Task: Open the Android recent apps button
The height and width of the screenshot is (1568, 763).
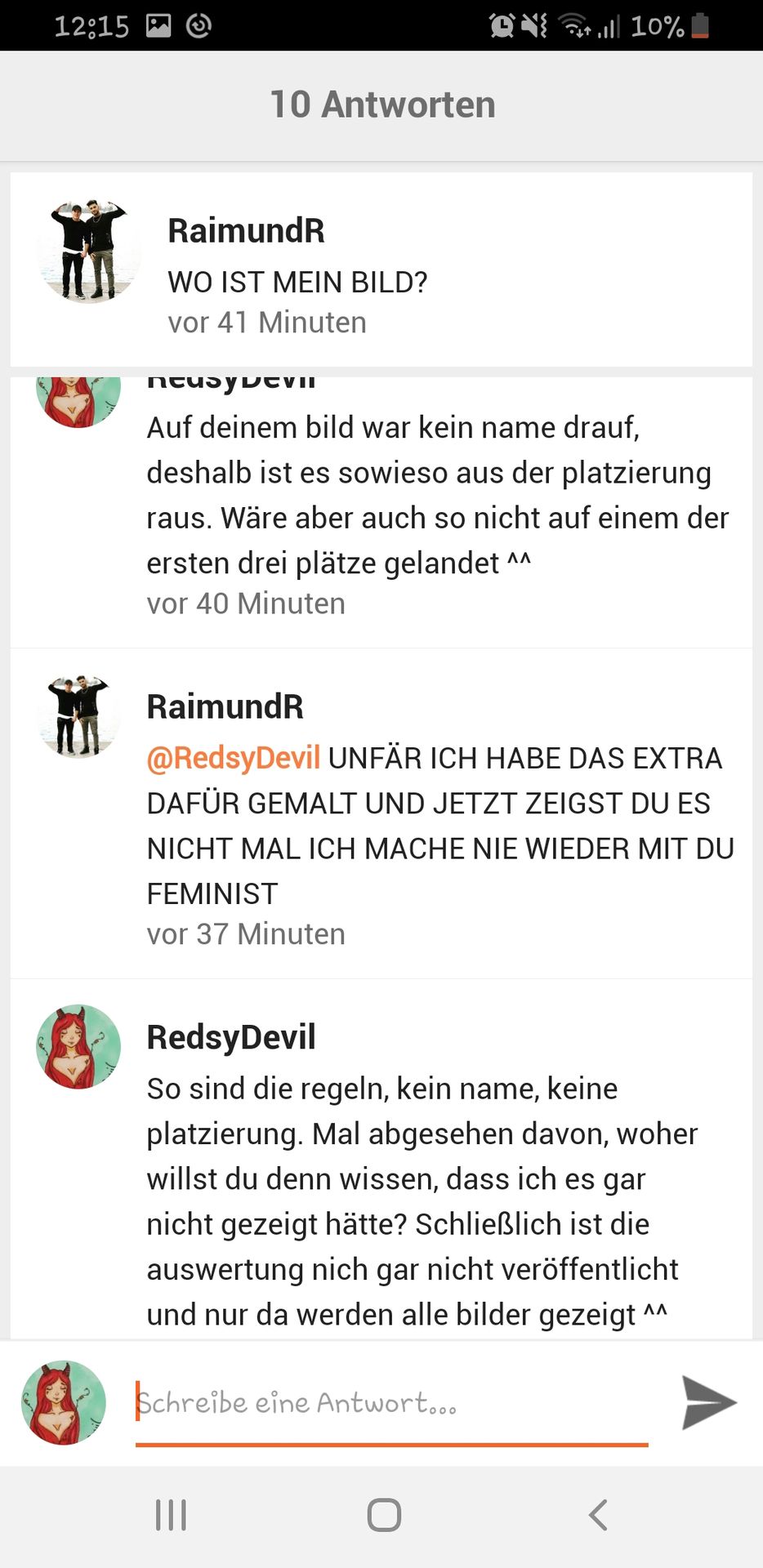Action: pos(171,1515)
